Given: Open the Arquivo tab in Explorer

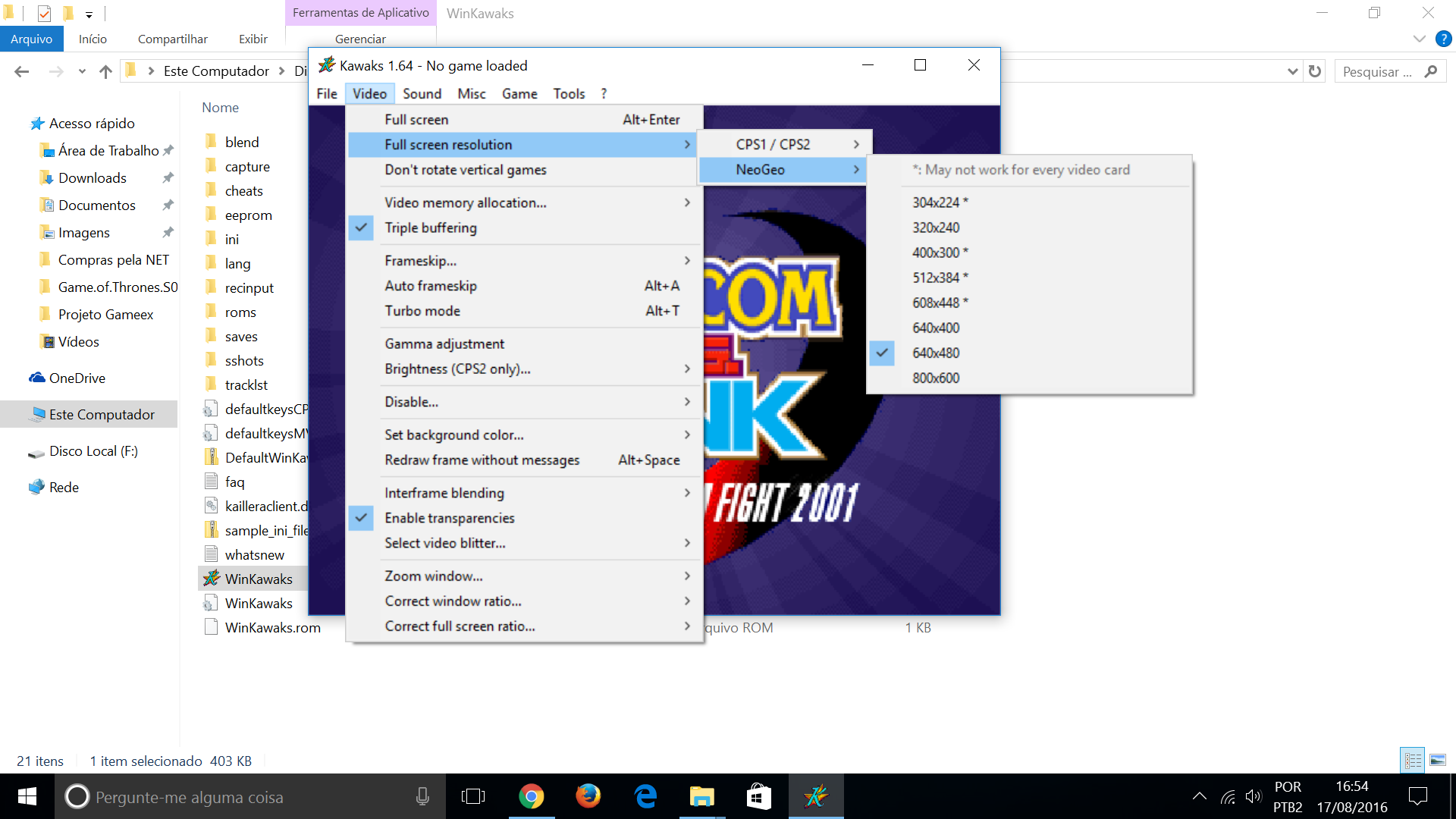Looking at the screenshot, I should (31, 39).
